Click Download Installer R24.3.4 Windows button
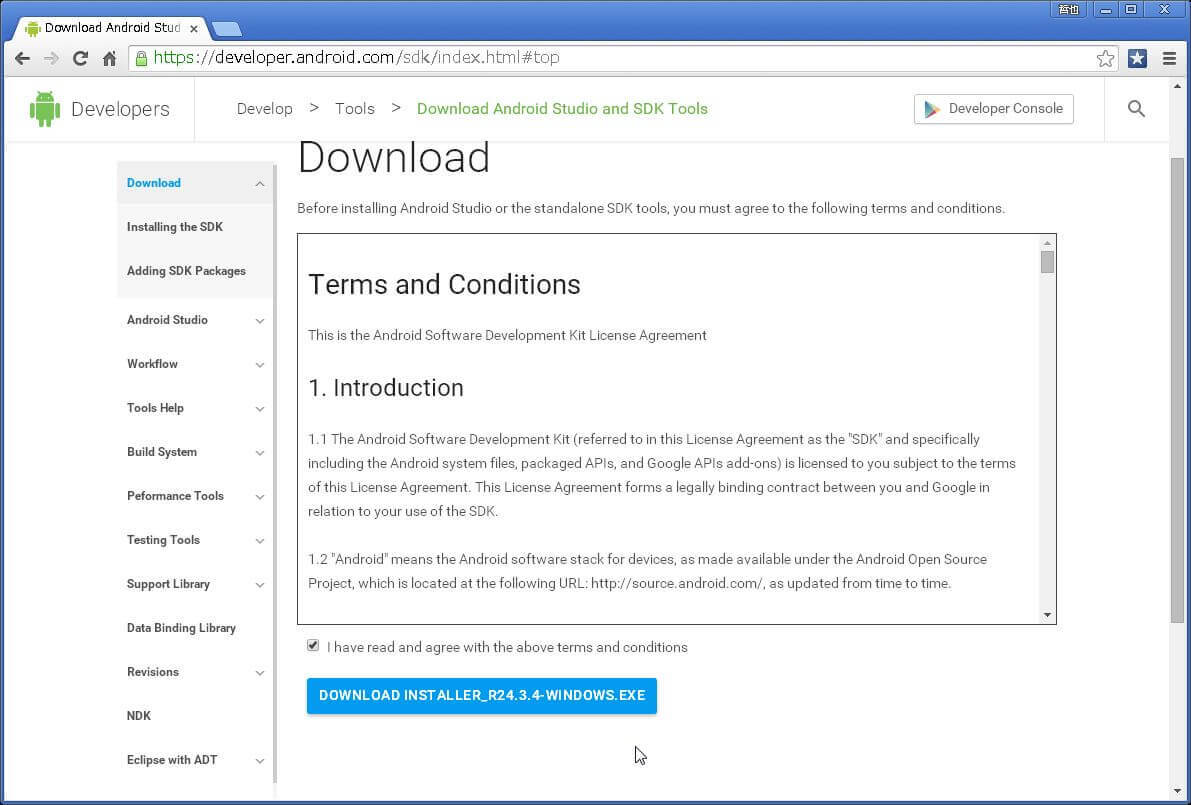 tap(481, 695)
